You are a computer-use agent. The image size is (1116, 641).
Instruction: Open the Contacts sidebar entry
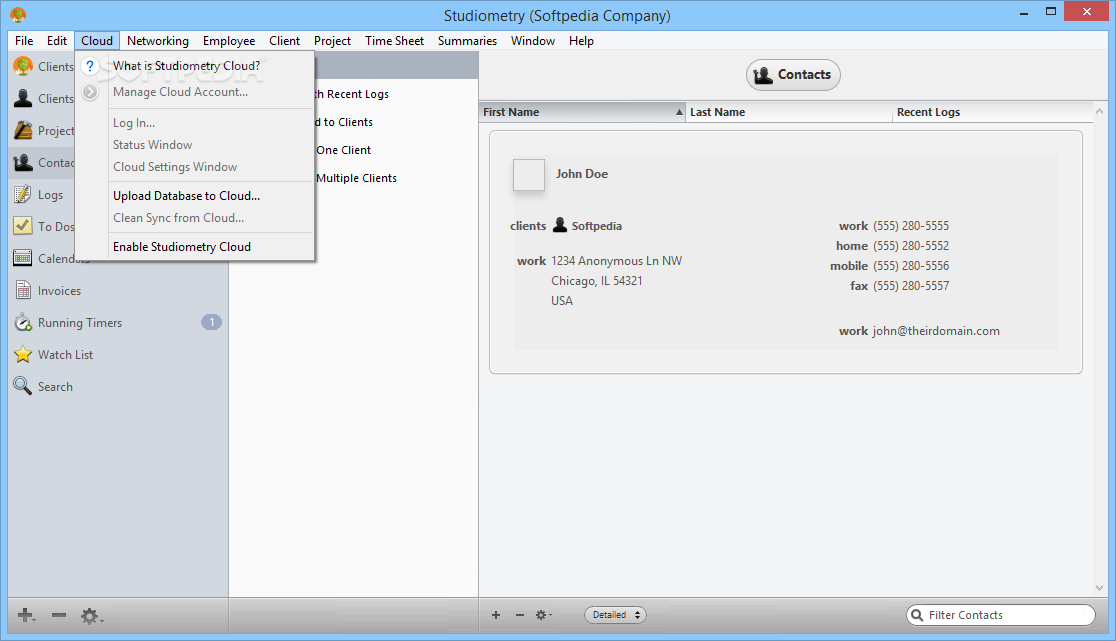tap(43, 162)
